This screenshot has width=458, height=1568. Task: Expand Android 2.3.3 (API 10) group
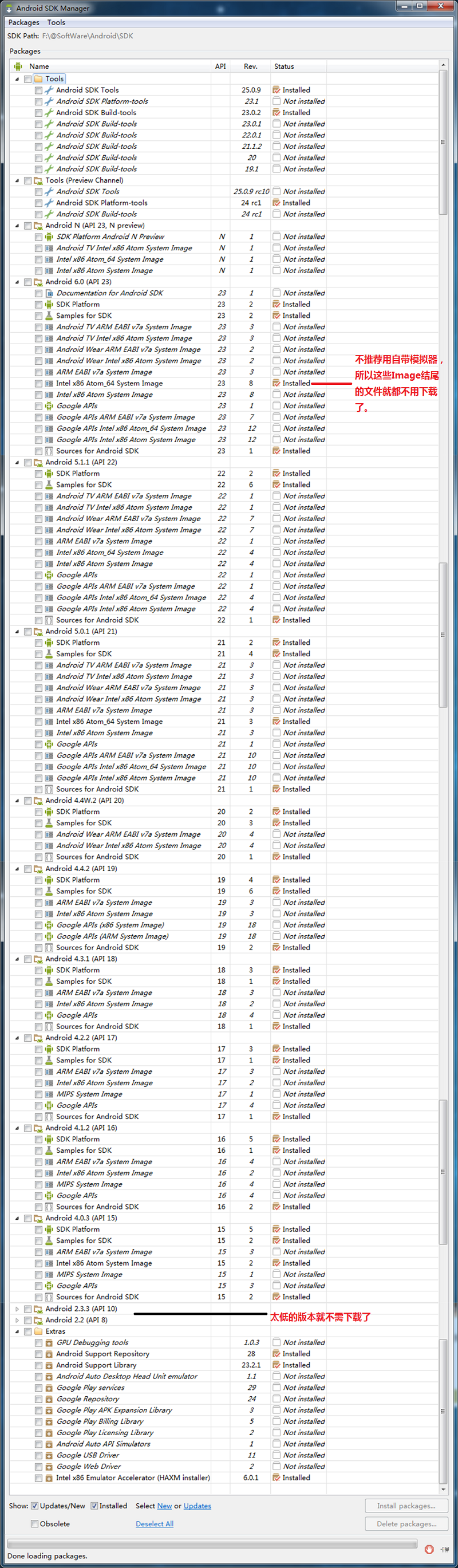[x=17, y=1309]
